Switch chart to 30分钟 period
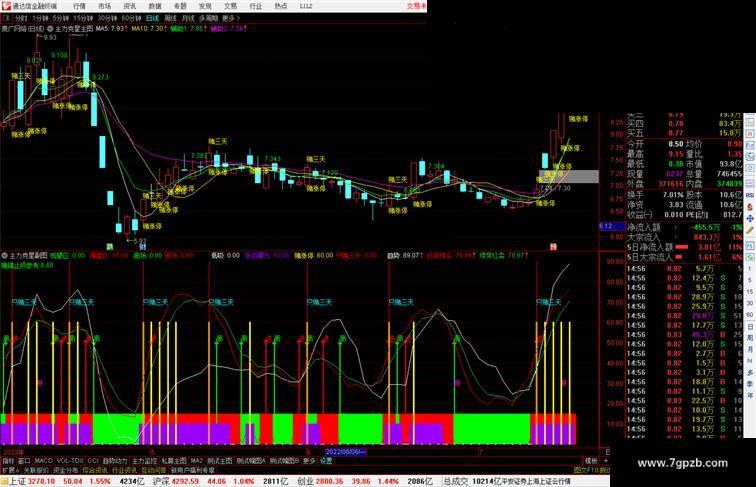Viewport: 756px width, 487px height. click(107, 18)
